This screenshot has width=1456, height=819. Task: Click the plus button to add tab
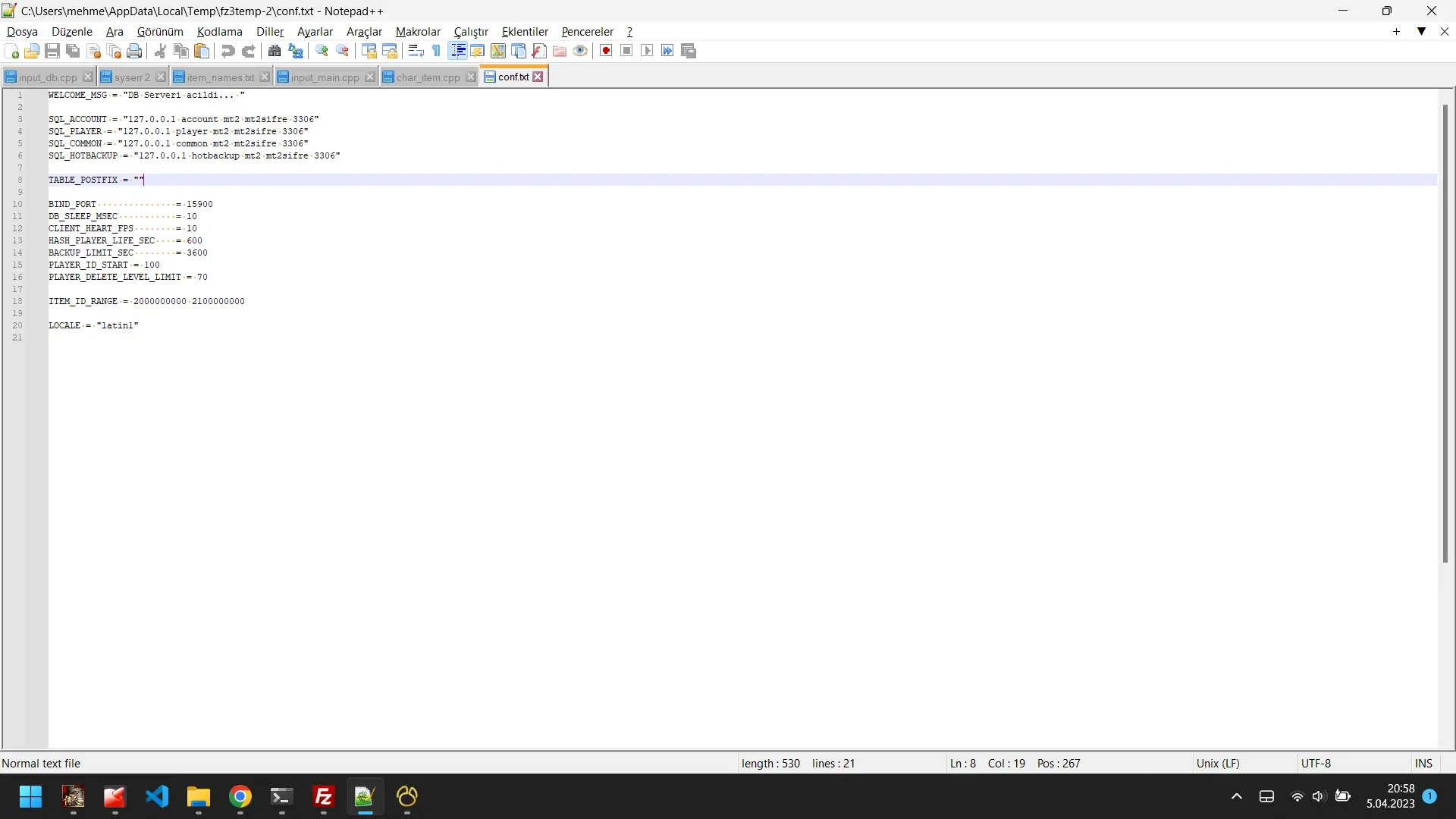click(x=1396, y=31)
